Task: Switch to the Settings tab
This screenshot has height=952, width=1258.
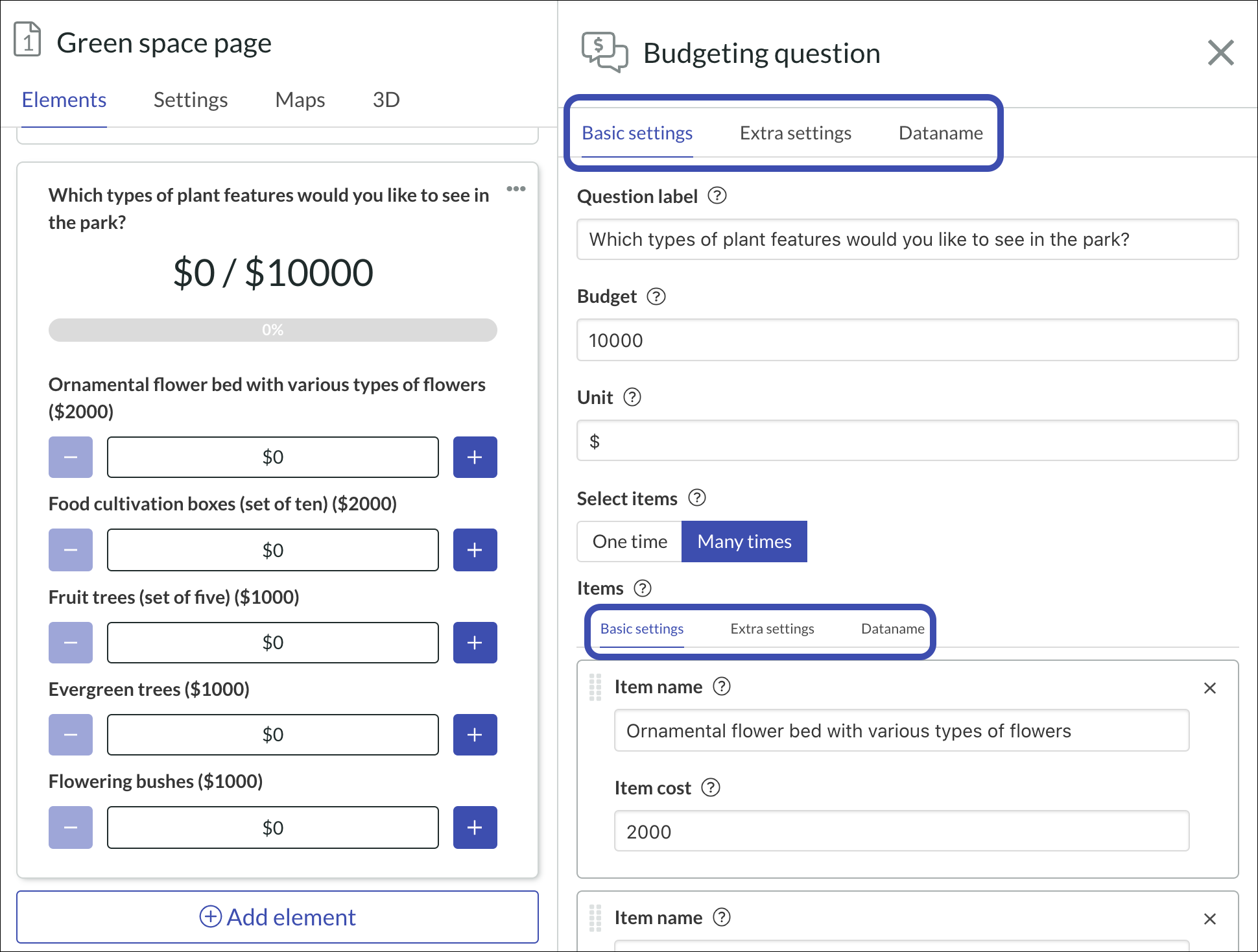Action: pos(191,100)
